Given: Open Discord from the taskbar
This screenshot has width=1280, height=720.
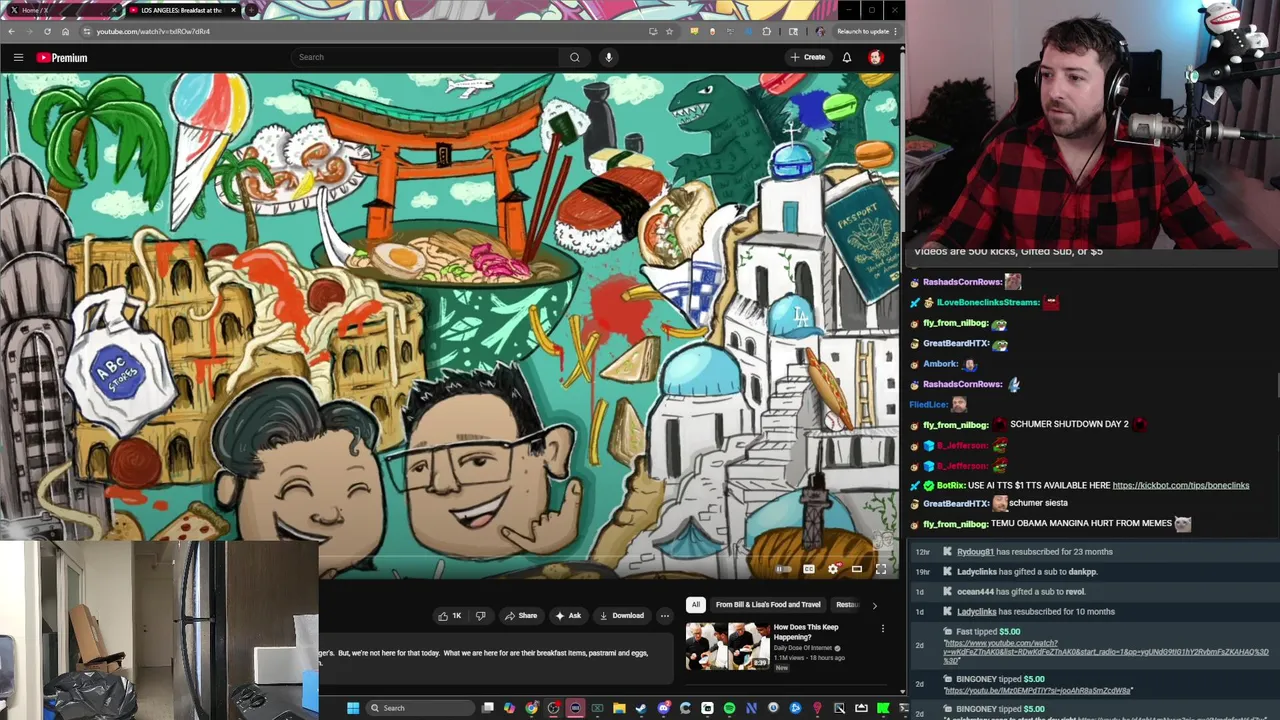Looking at the screenshot, I should (x=663, y=708).
